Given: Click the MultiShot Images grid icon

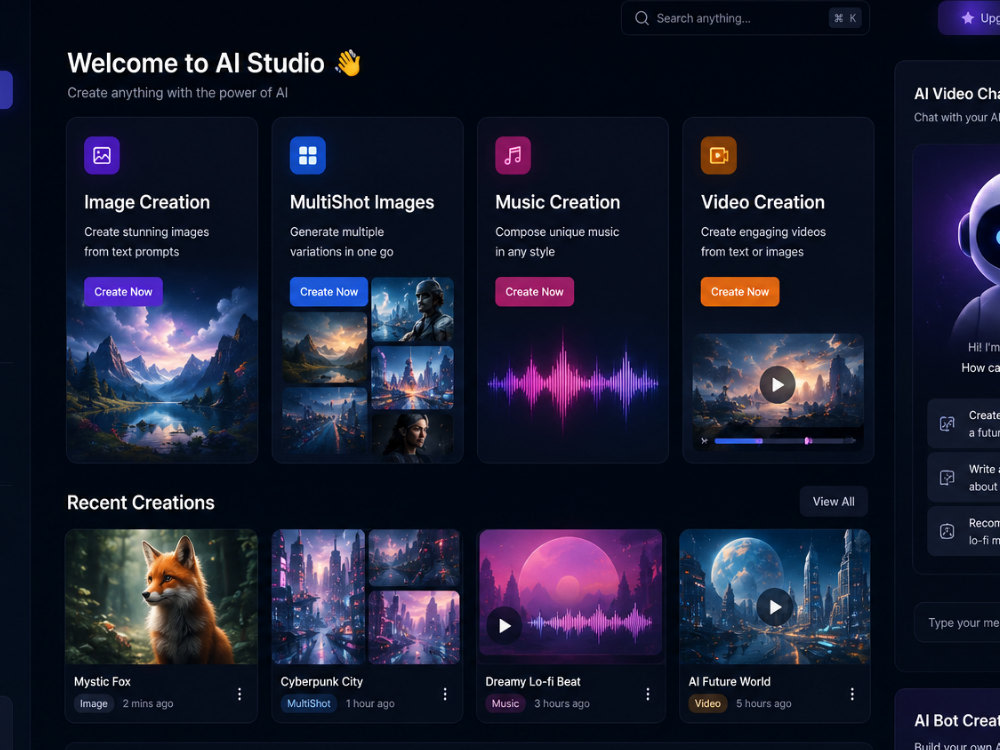Looking at the screenshot, I should pos(307,155).
